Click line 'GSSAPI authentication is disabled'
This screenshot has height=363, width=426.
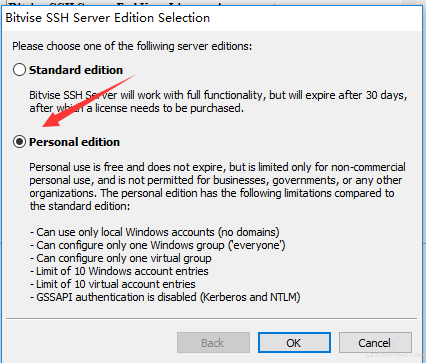click(165, 297)
